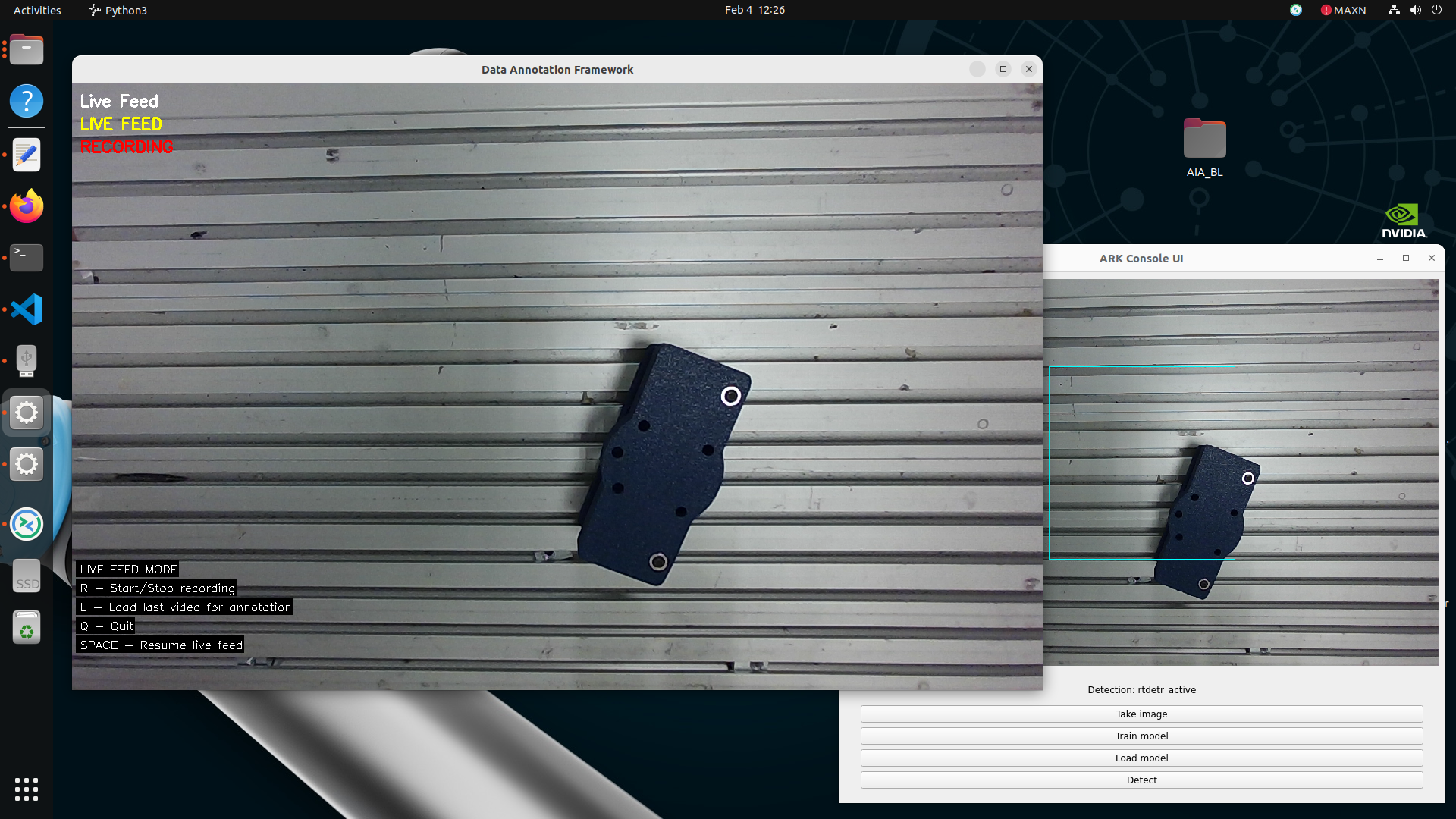1456x819 pixels.
Task: Click the Train model button
Action: [x=1141, y=736]
